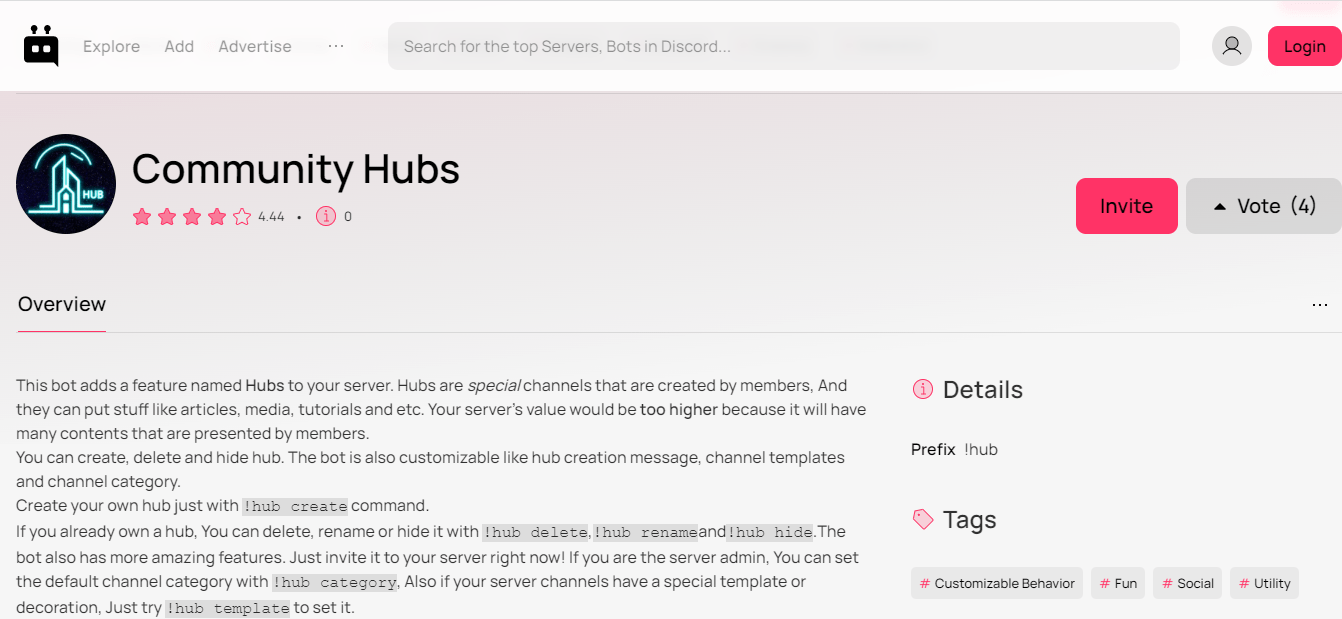The image size is (1342, 619).
Task: Focus the Servers and Bots search field
Action: pos(783,46)
